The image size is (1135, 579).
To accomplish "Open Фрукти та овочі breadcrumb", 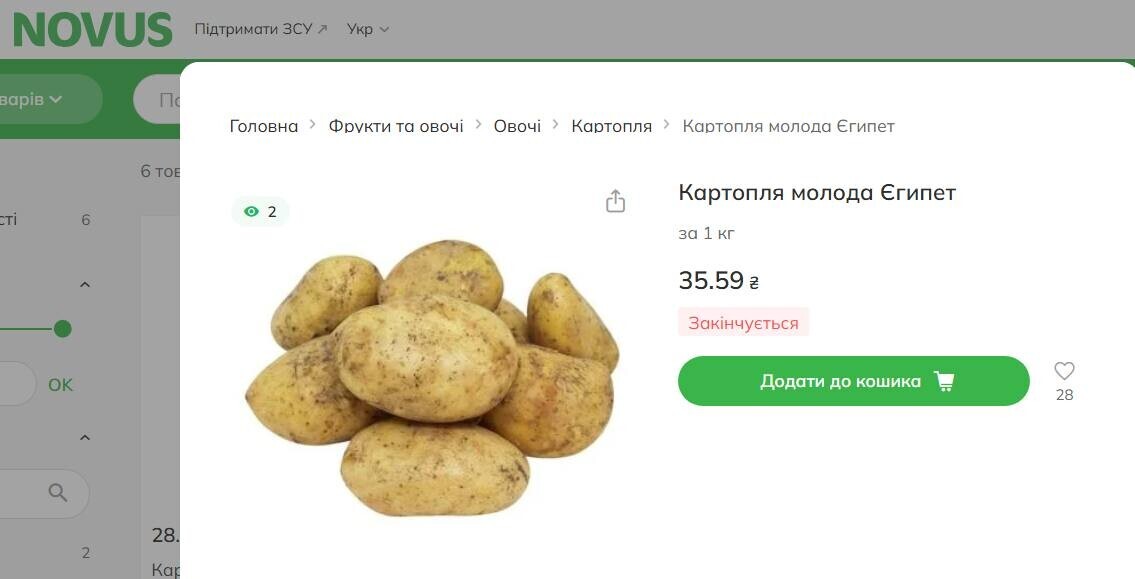I will click(396, 126).
